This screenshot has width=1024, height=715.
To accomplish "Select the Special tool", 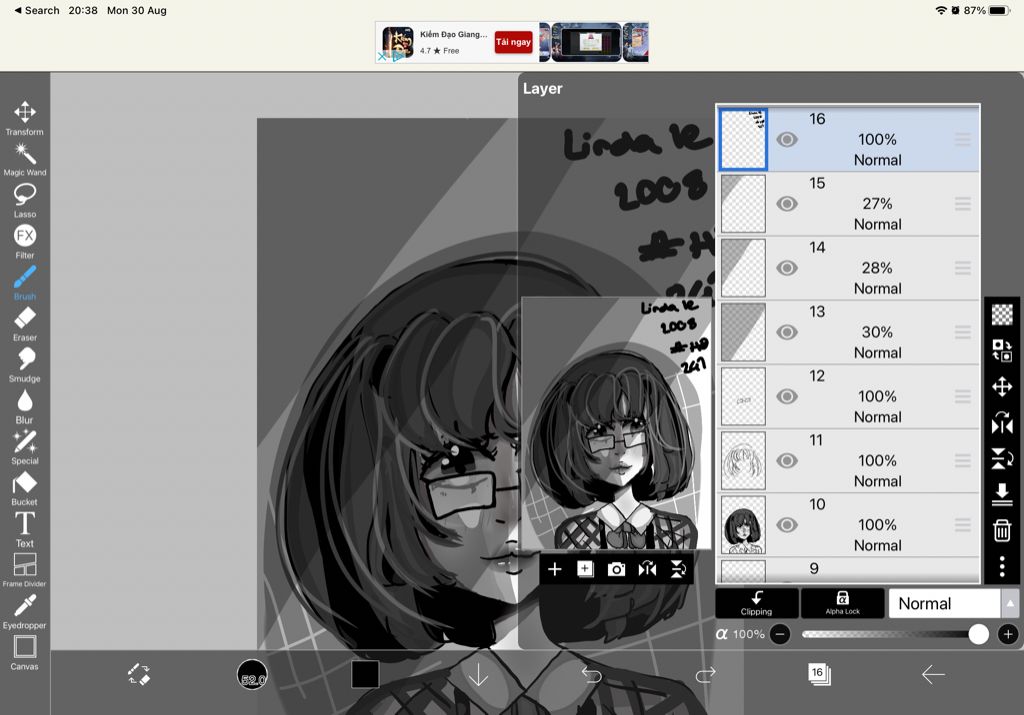I will point(25,447).
